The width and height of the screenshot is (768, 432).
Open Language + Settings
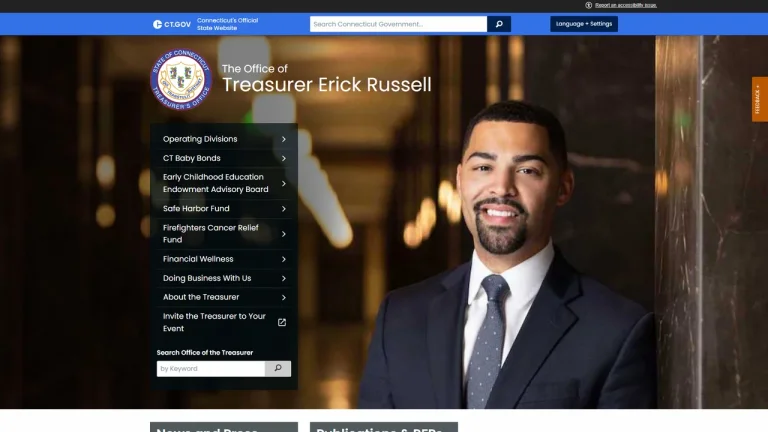click(x=584, y=24)
